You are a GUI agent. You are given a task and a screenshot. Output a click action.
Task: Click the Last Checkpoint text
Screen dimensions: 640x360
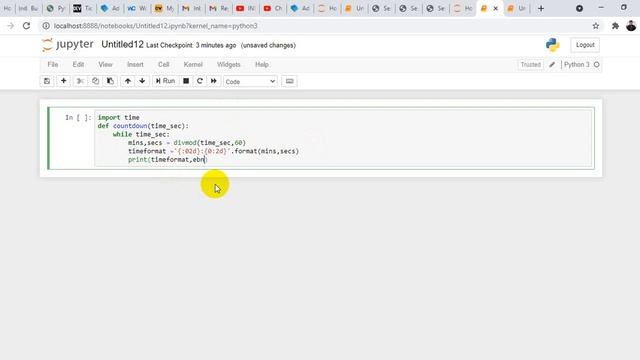point(191,45)
